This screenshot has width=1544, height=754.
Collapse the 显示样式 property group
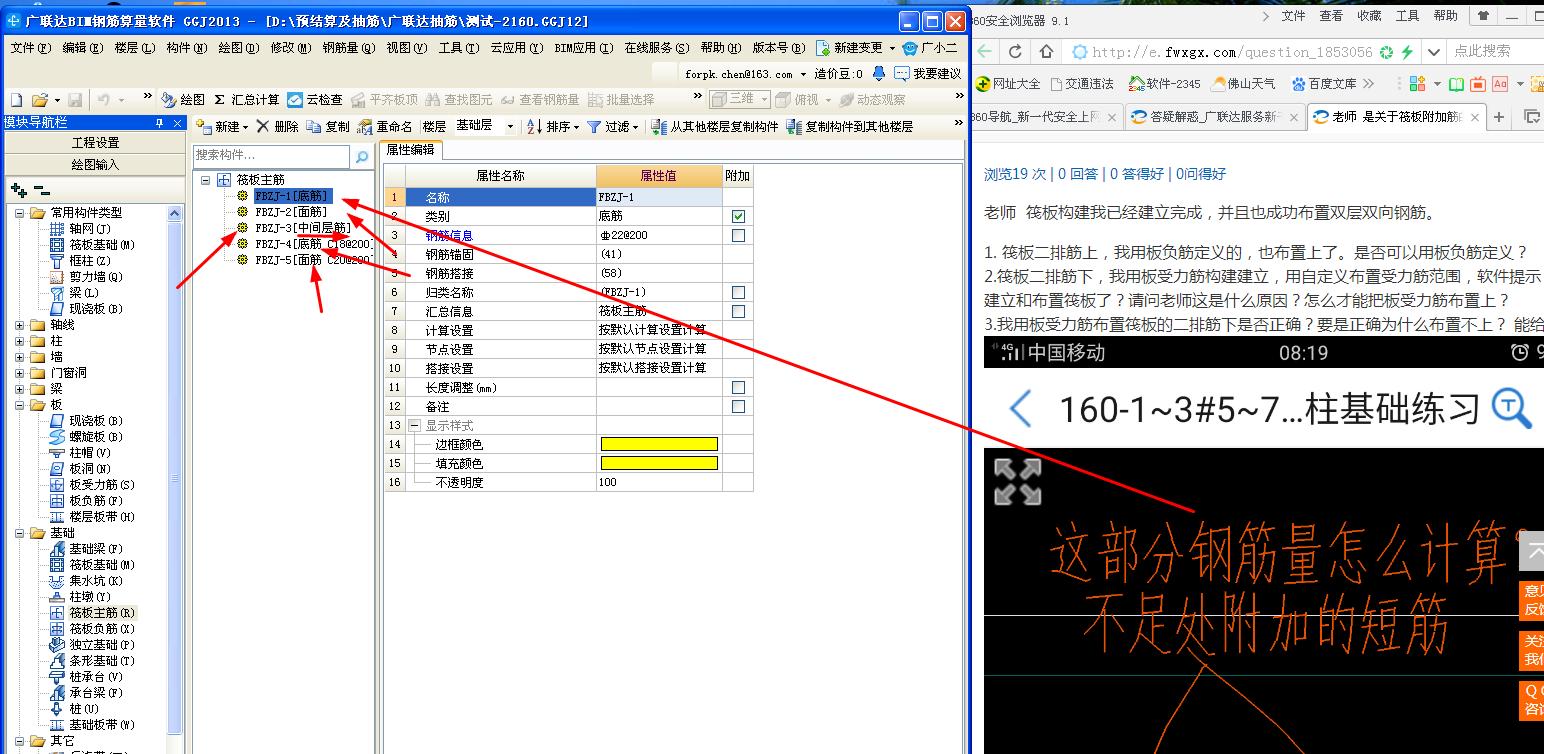414,425
